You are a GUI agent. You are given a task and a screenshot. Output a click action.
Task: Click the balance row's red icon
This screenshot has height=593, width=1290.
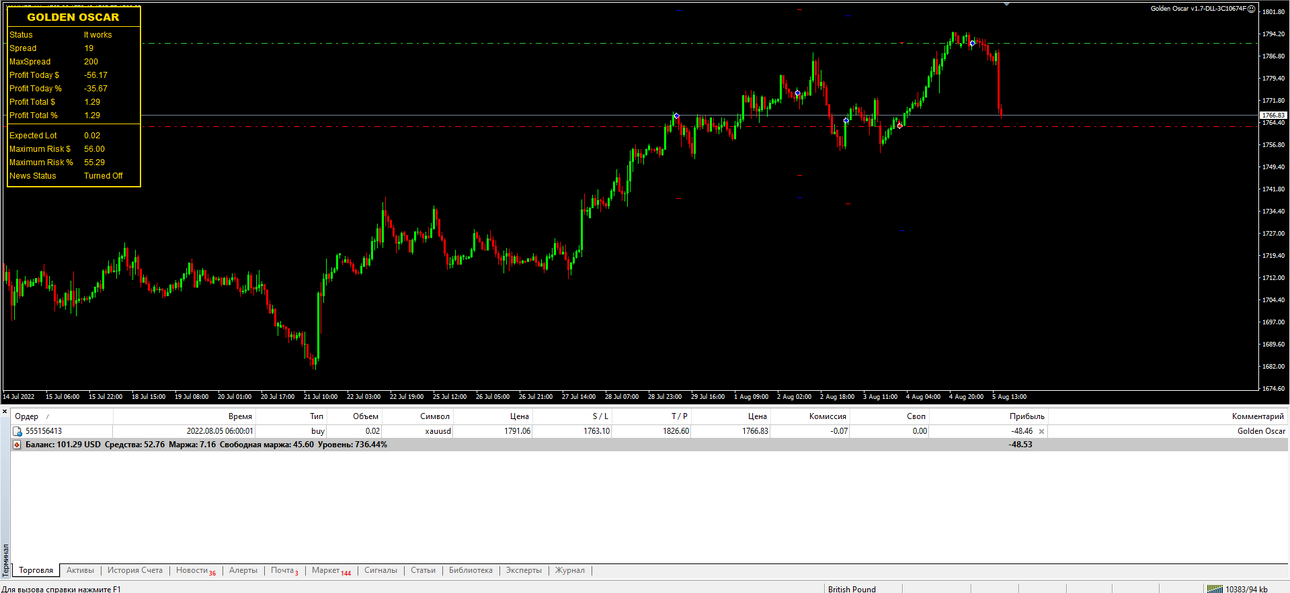click(x=16, y=444)
